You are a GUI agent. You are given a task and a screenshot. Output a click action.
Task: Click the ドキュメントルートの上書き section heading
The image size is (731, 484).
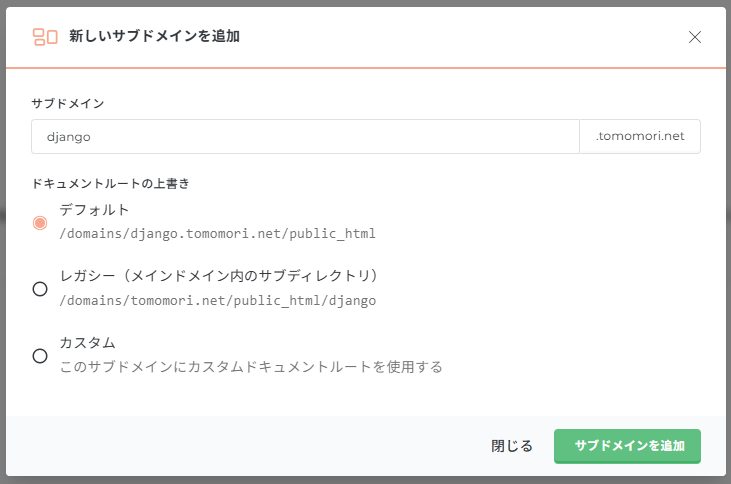tap(111, 184)
